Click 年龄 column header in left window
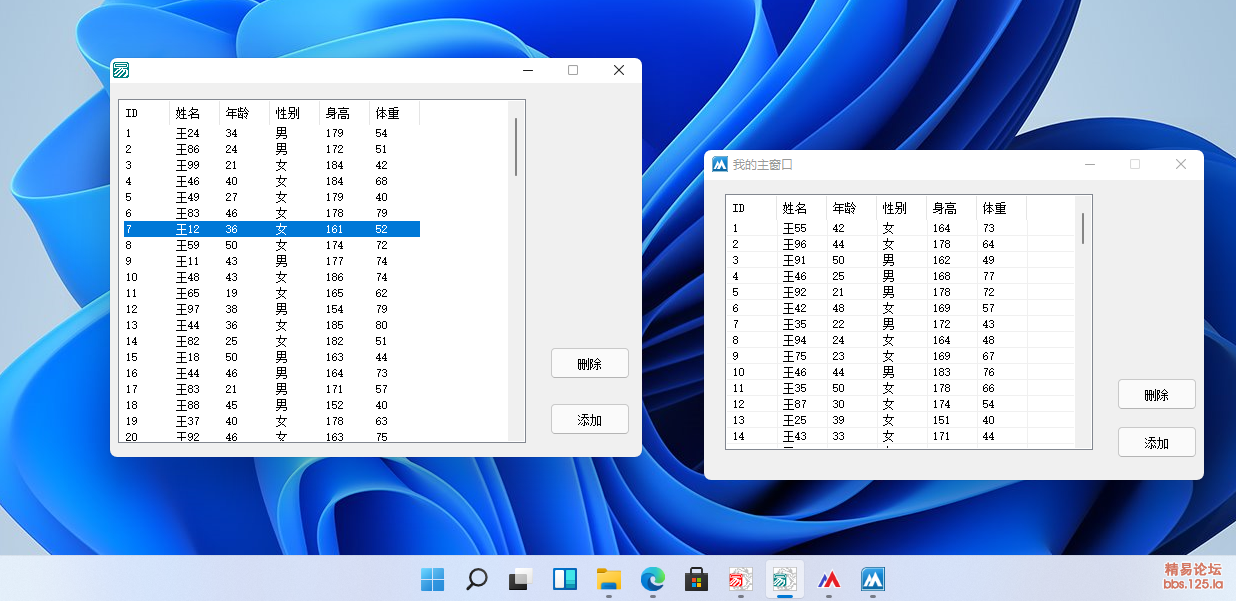The image size is (1236, 601). (245, 113)
